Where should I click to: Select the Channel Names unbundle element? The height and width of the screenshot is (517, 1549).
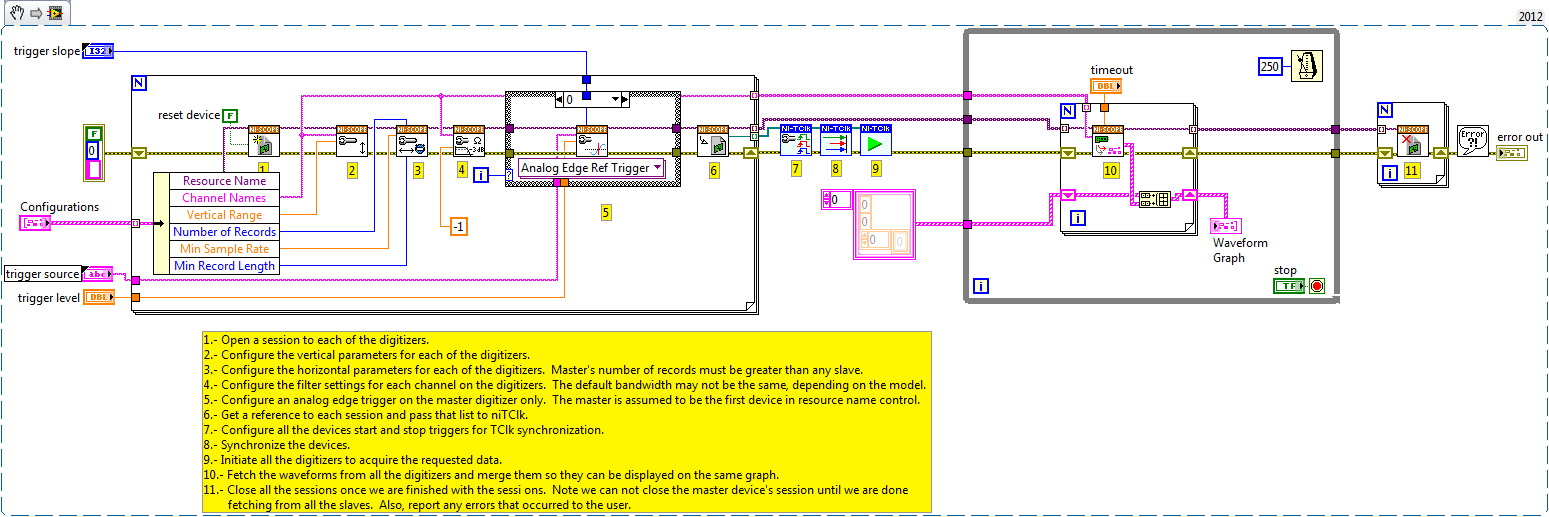click(224, 198)
